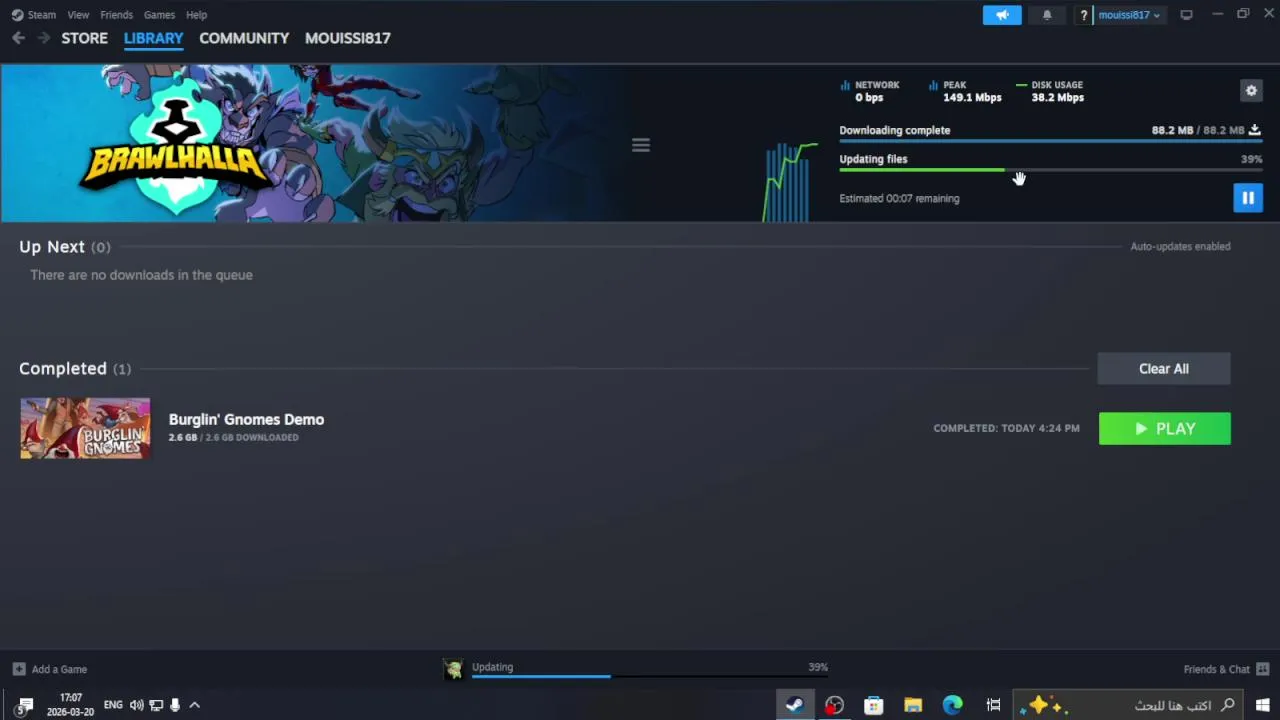Click the DISK USAGE 38.2 Mbps stat

tap(1050, 91)
